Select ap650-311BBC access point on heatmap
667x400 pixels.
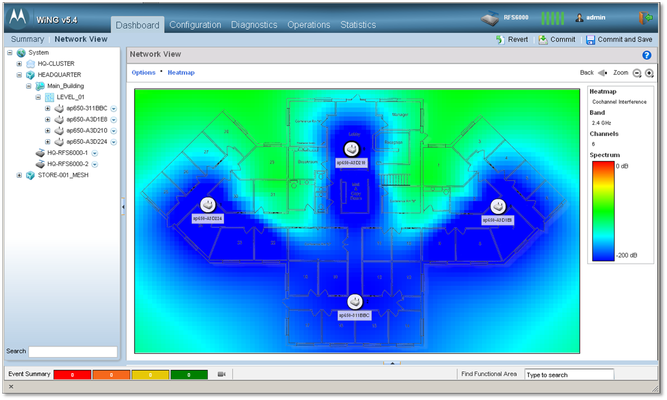[x=355, y=302]
